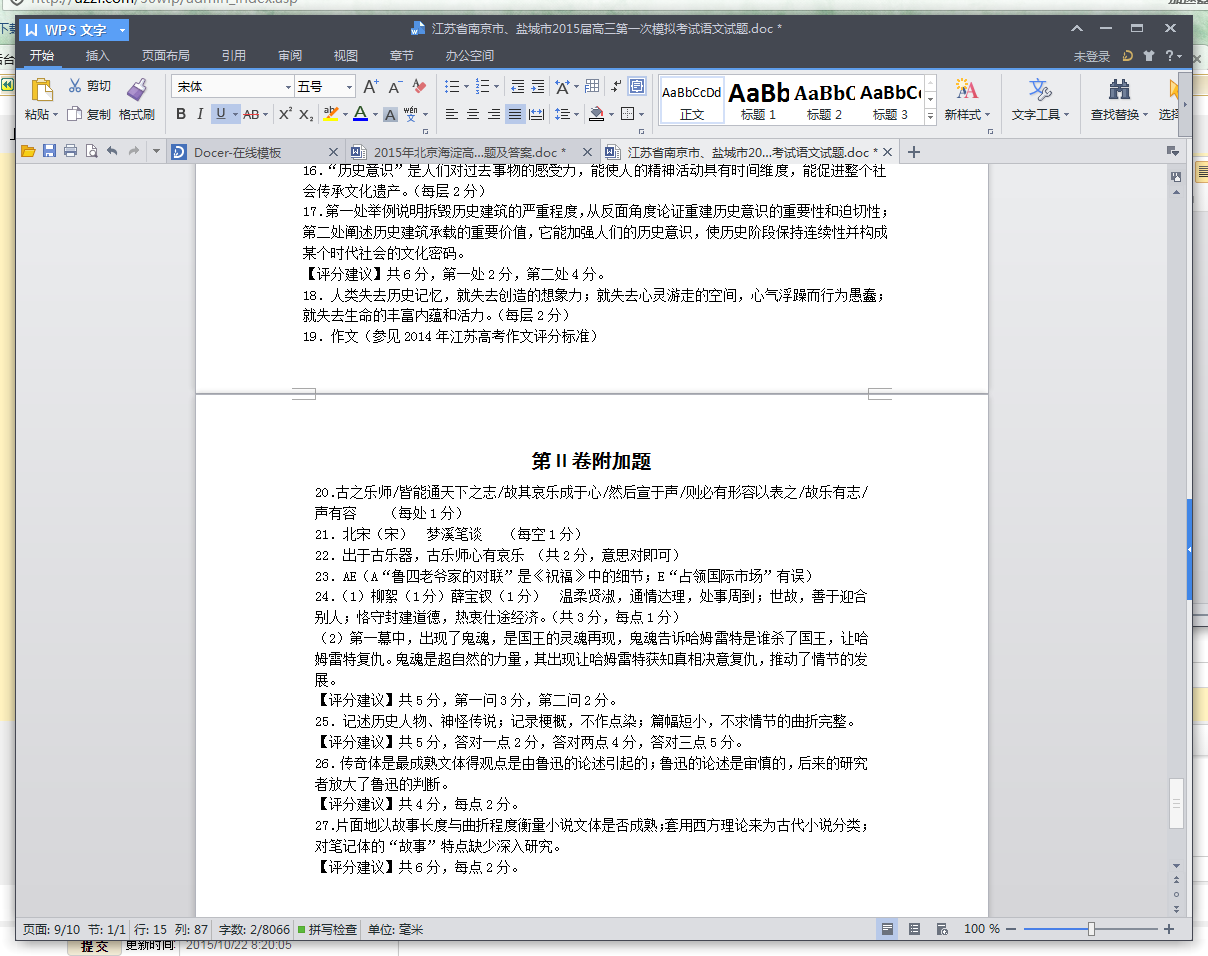Switch to page layout view in status bar
The height and width of the screenshot is (956, 1208).
point(886,930)
